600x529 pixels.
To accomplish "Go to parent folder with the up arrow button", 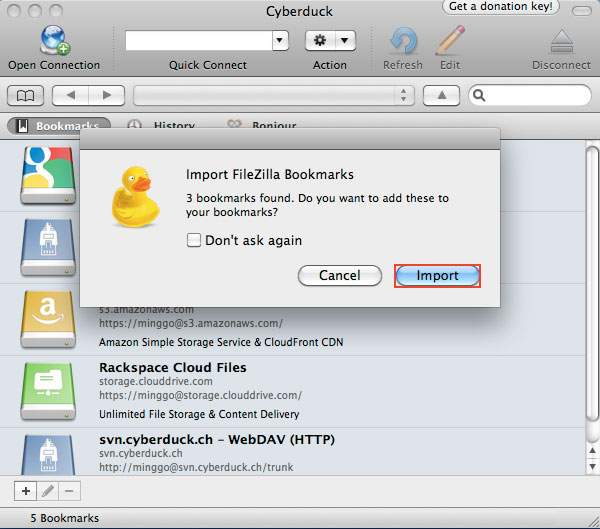I will [441, 95].
